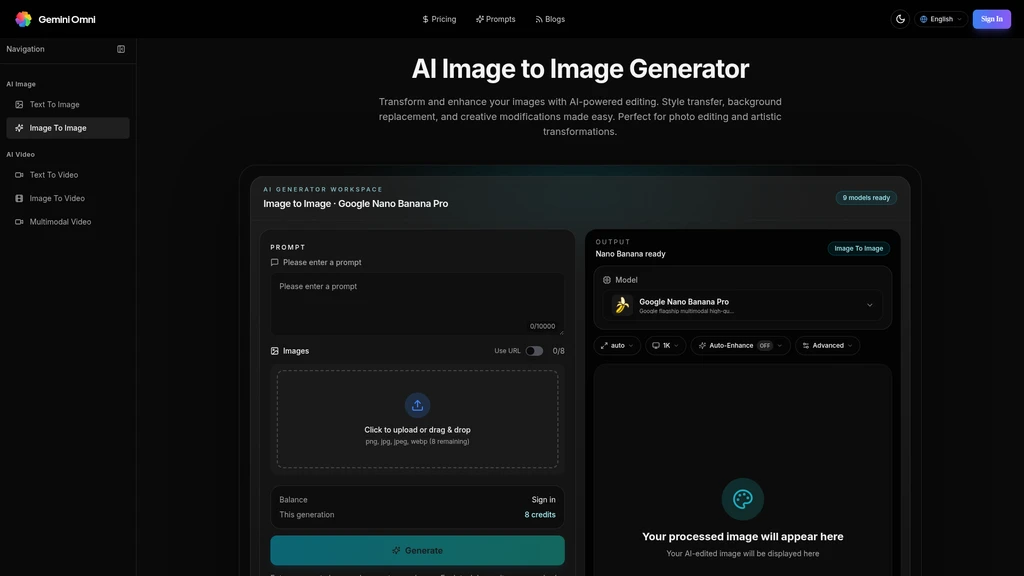Click the palette icon in output area
This screenshot has height=576, width=1024.
[x=743, y=500]
